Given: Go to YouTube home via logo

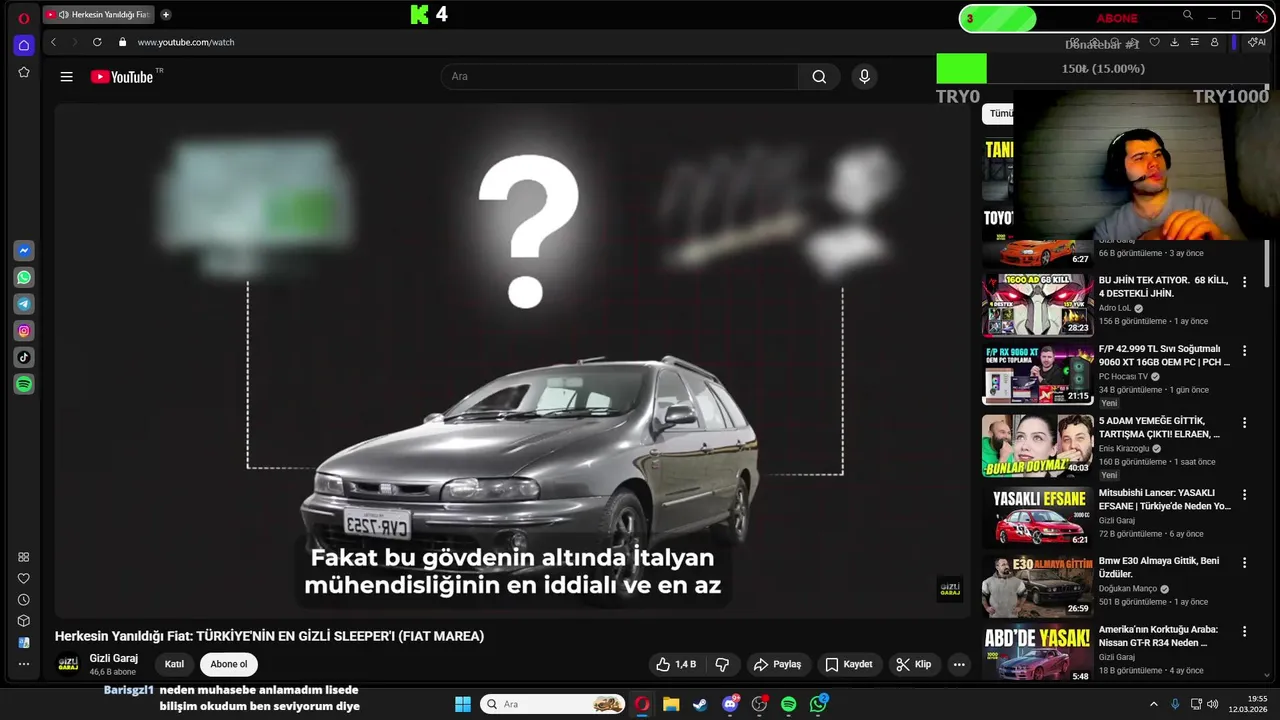Looking at the screenshot, I should [x=122, y=77].
